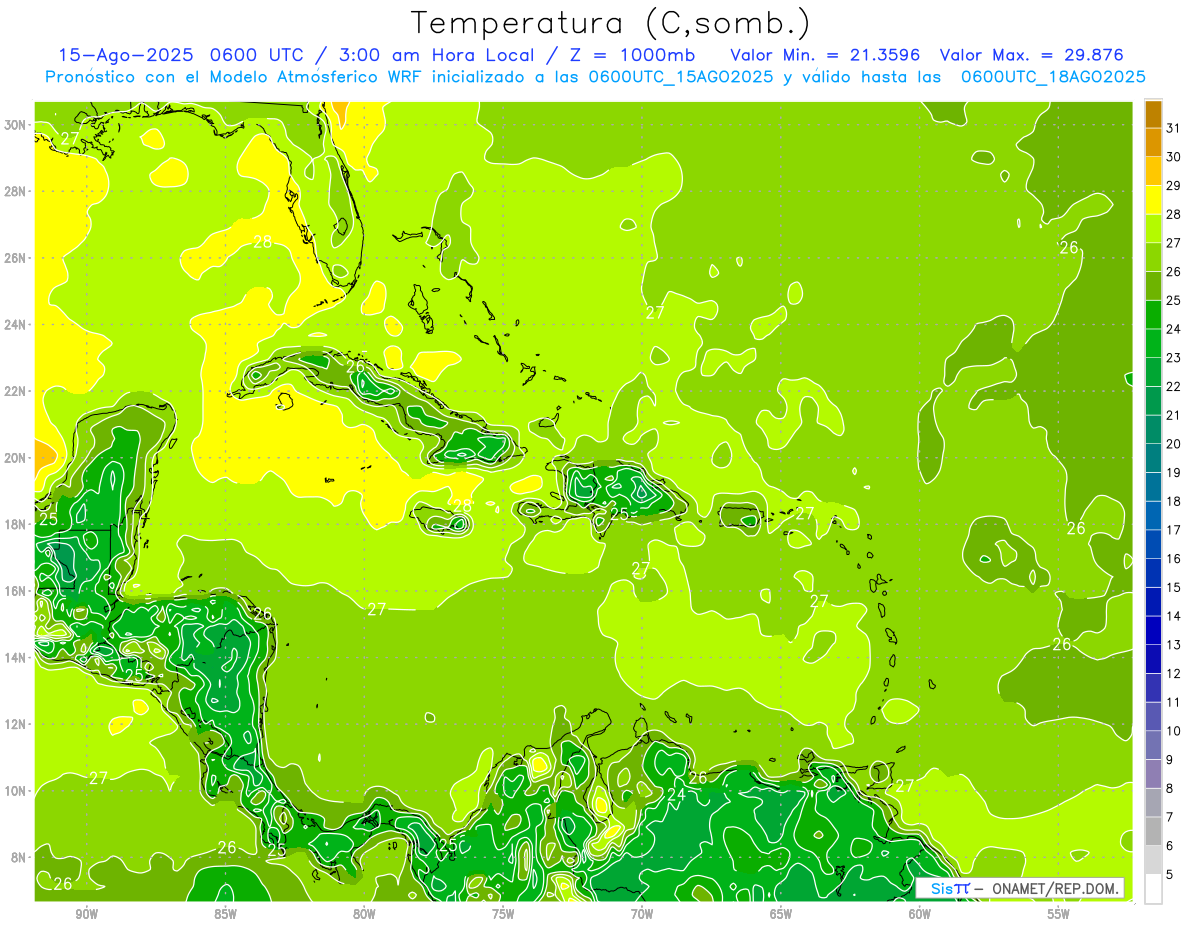1200x927 pixels.
Task: Click the 65W longitude axis label
Action: pos(781,914)
